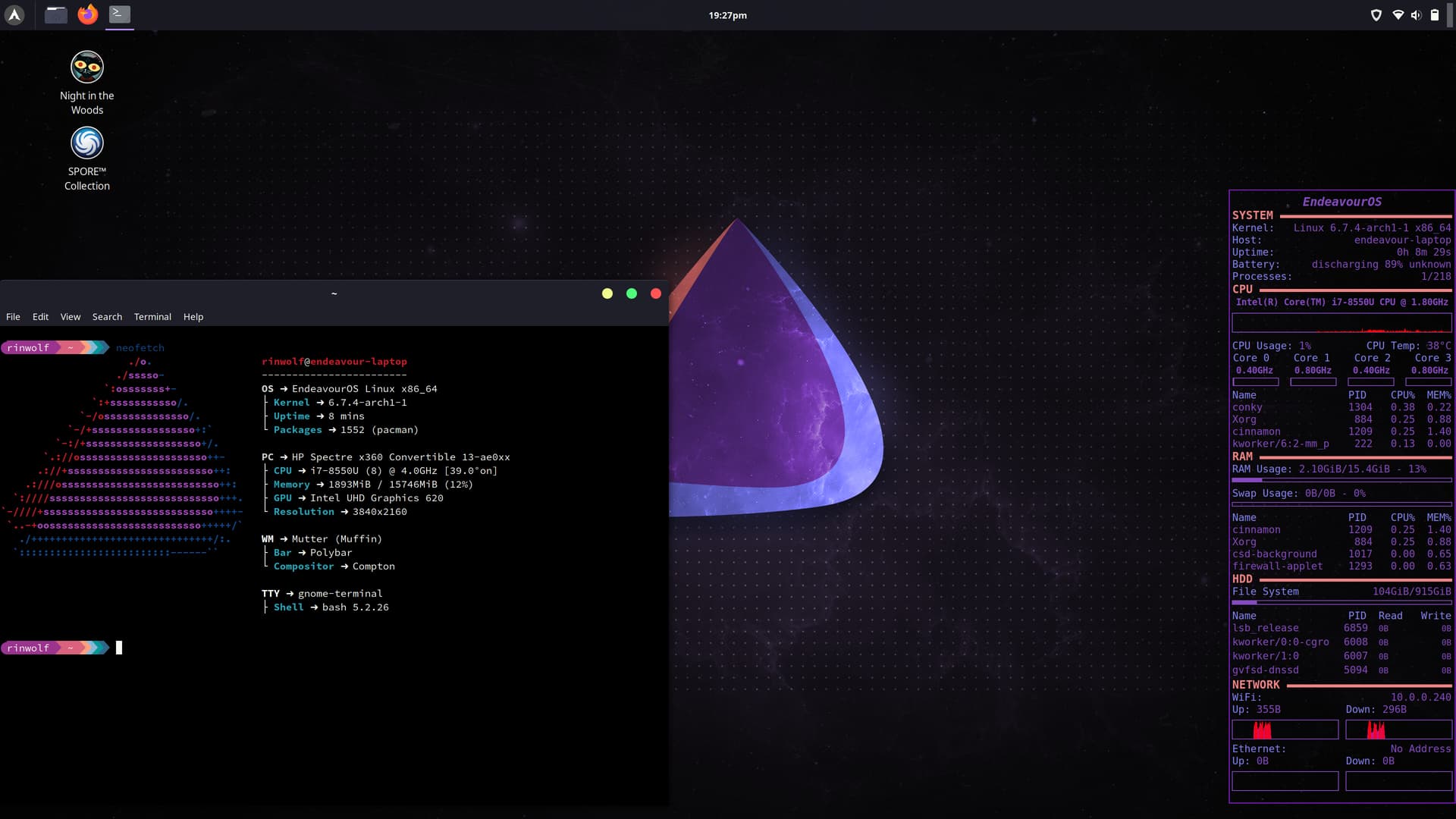Open the File menu in terminal
Image resolution: width=1456 pixels, height=819 pixels.
click(13, 317)
